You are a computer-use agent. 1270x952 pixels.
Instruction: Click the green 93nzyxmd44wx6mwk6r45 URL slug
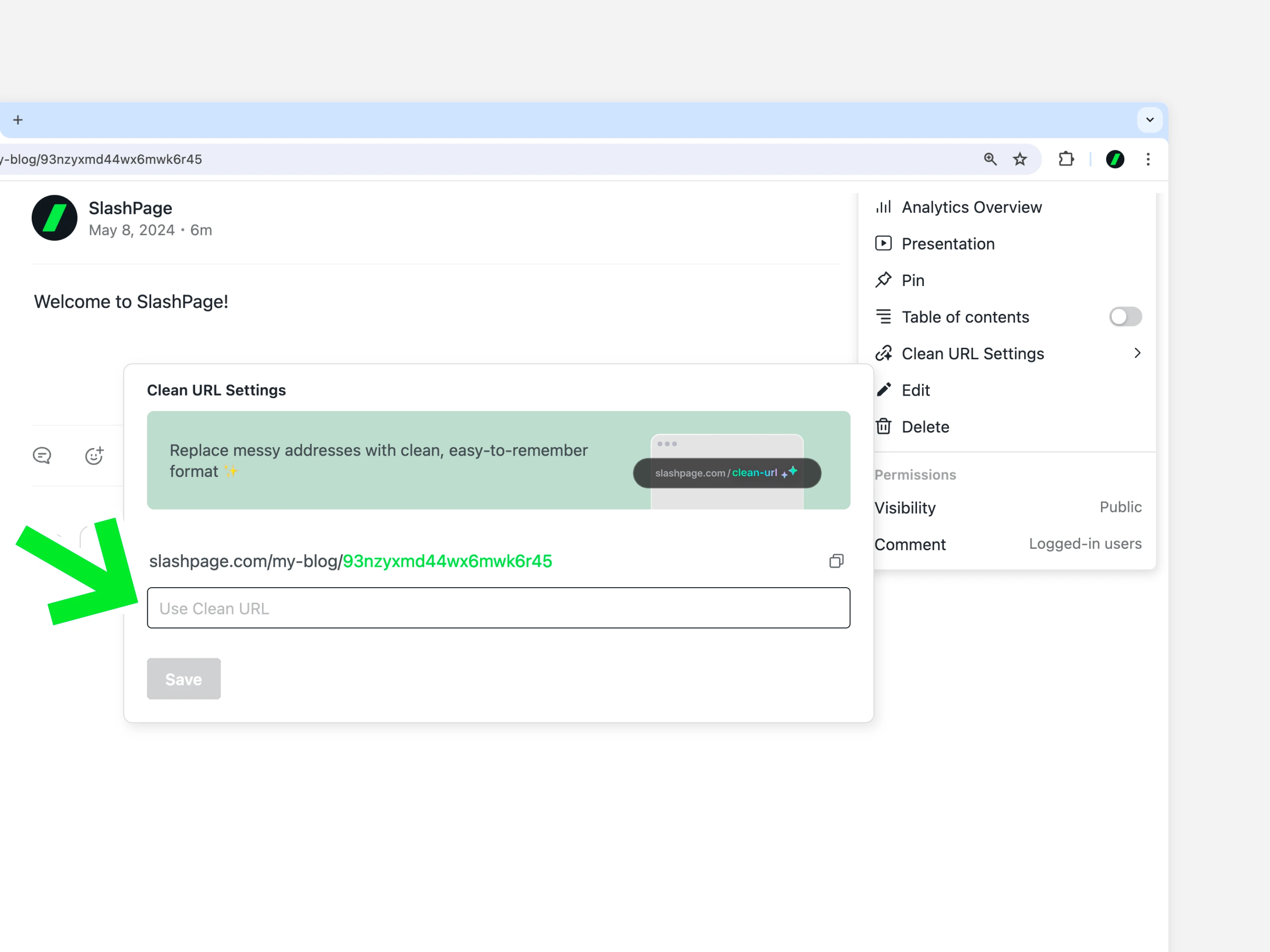pyautogui.click(x=447, y=561)
